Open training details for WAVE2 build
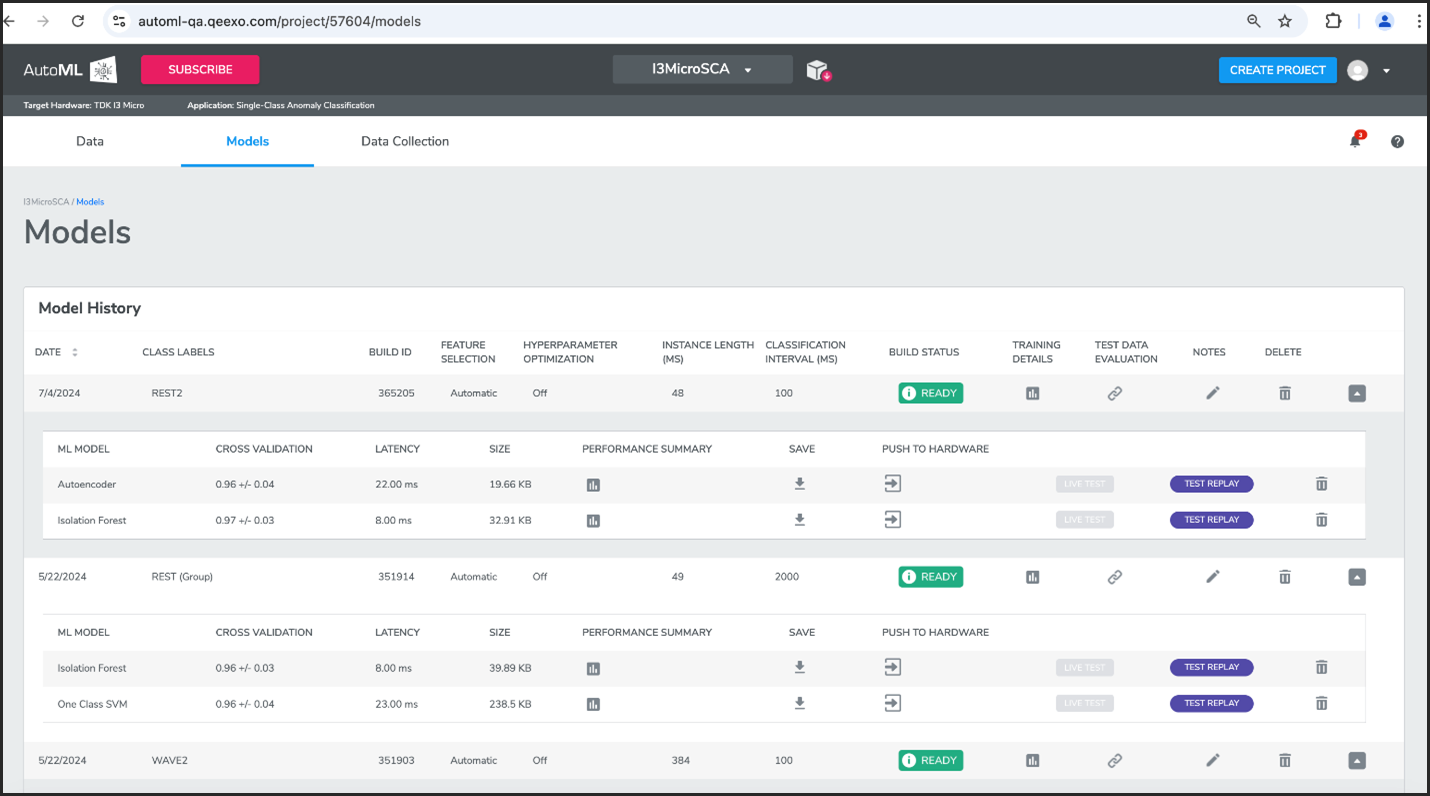The height and width of the screenshot is (796, 1430). tap(1033, 761)
